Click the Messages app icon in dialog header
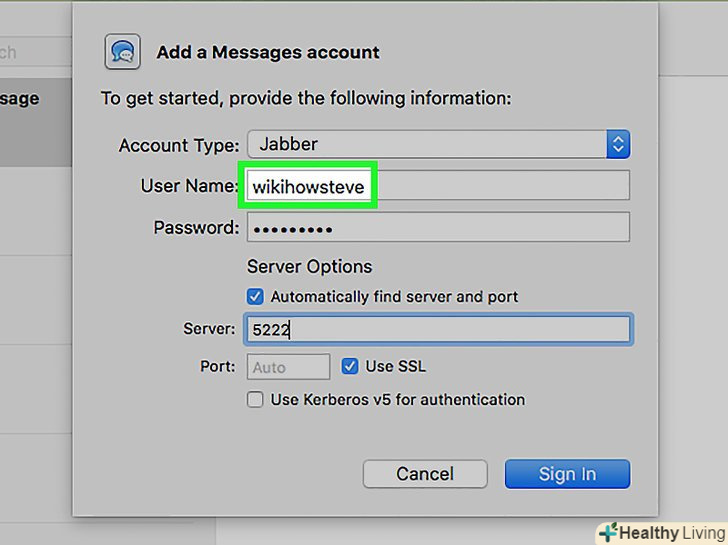The height and width of the screenshot is (545, 728). tap(123, 52)
